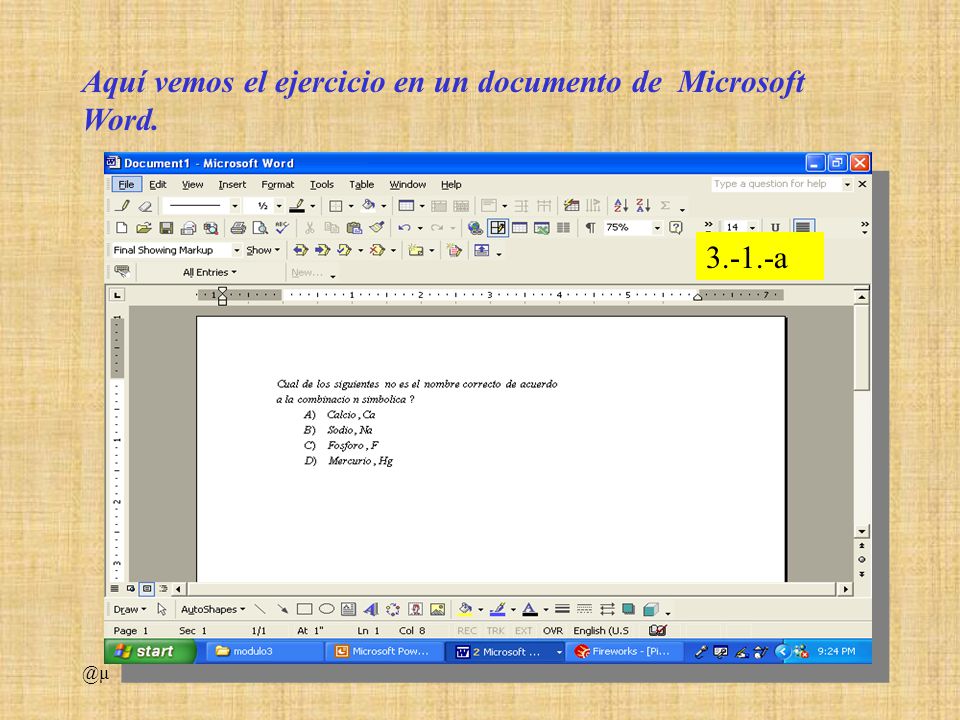Click the Sort Ascending A-Z icon
The image size is (960, 720).
coord(621,206)
